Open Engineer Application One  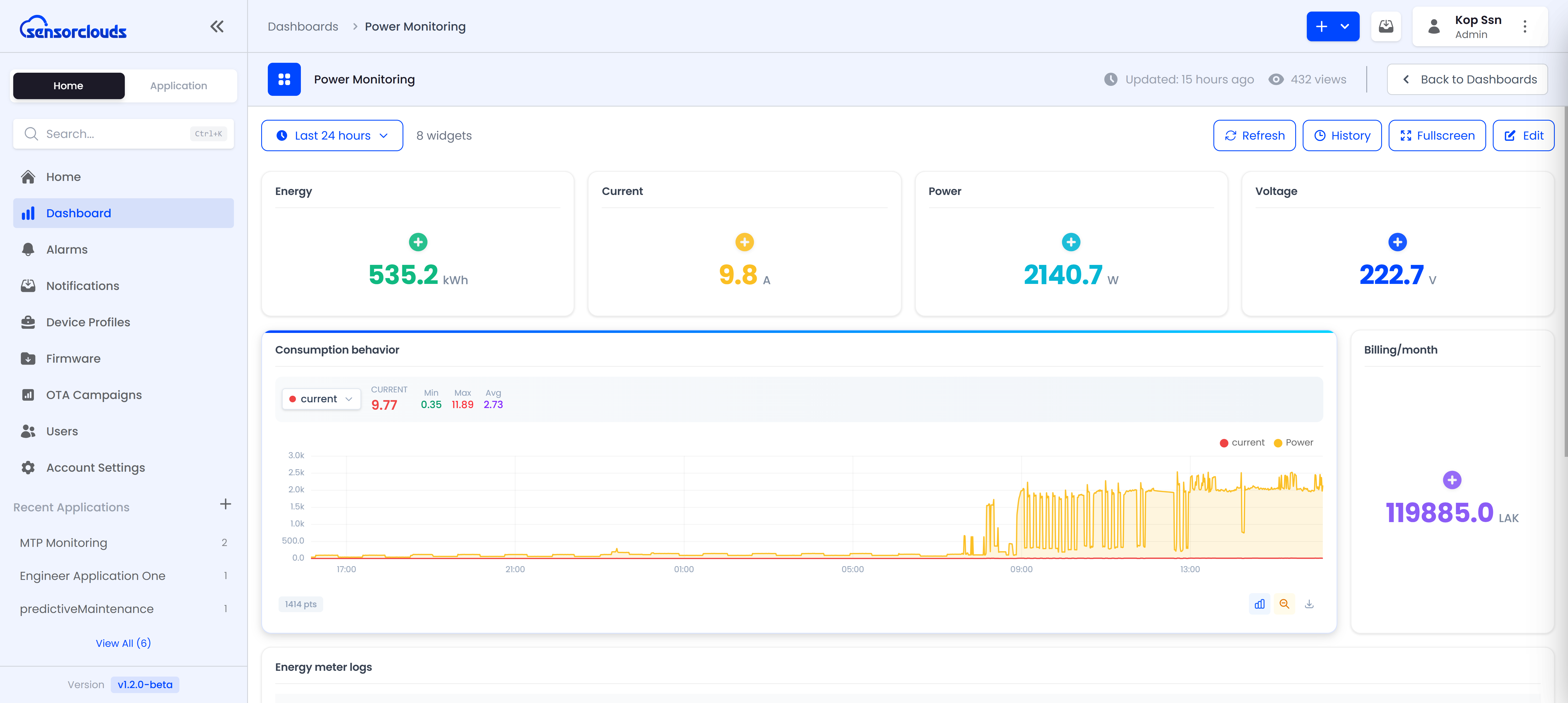[x=123, y=576]
